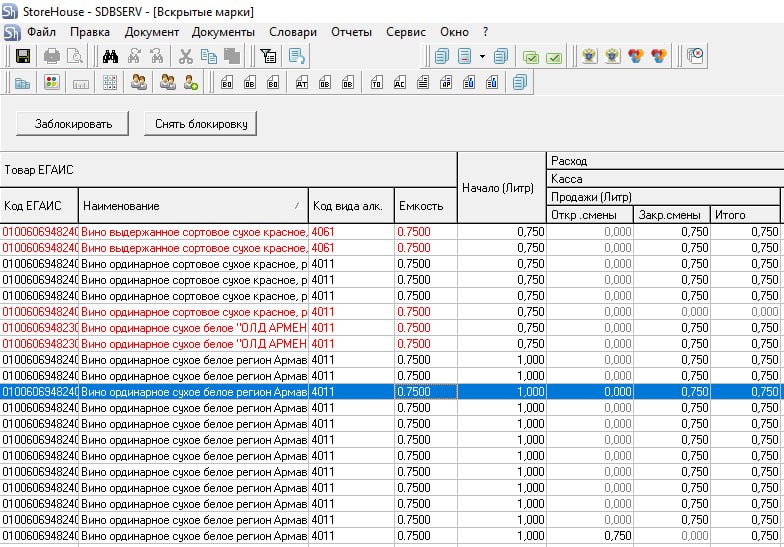This screenshot has height=547, width=784.
Task: Click the first red row's Код ЕГАИС cell
Action: 39,232
